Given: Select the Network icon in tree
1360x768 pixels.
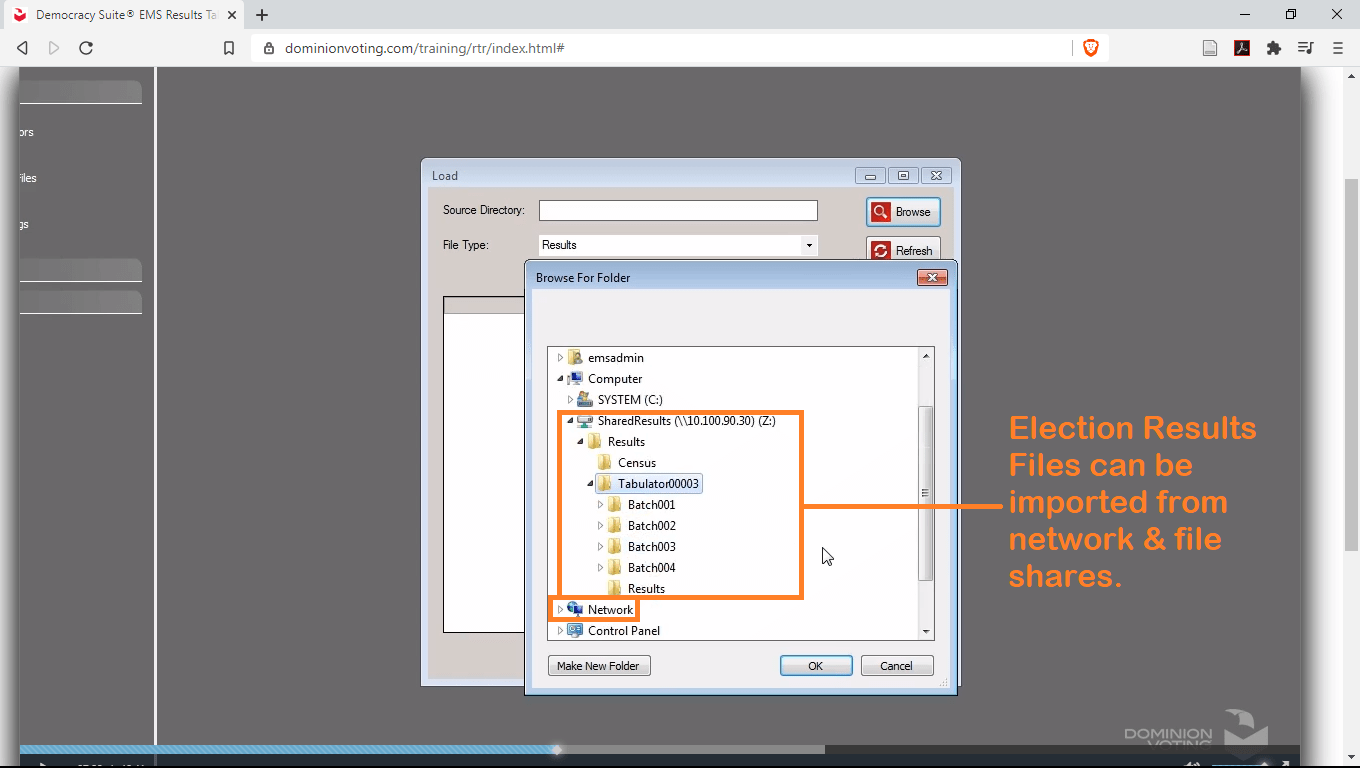Looking at the screenshot, I should 575,610.
